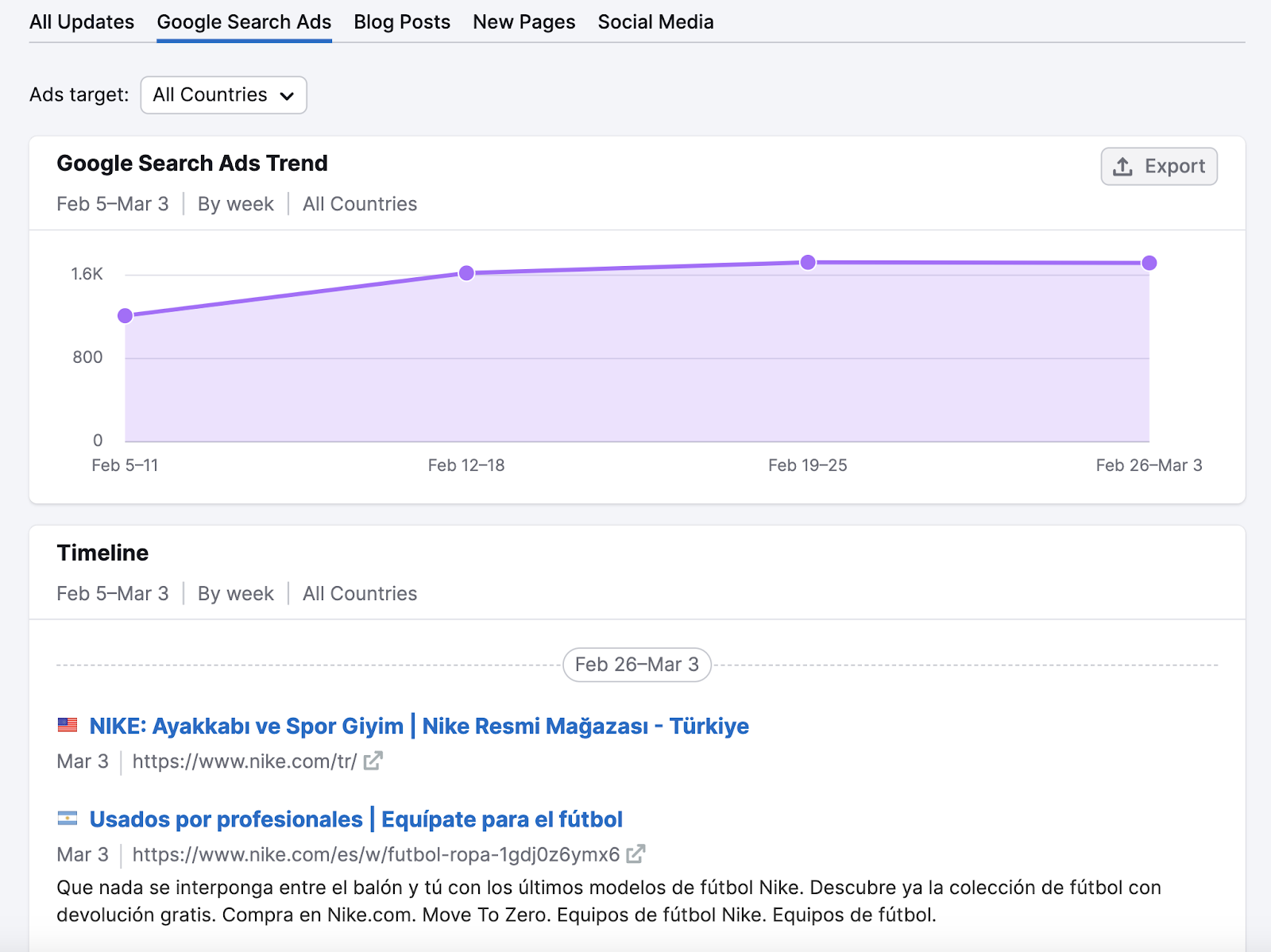Open the Social Media tab
The height and width of the screenshot is (952, 1271).
tap(655, 22)
